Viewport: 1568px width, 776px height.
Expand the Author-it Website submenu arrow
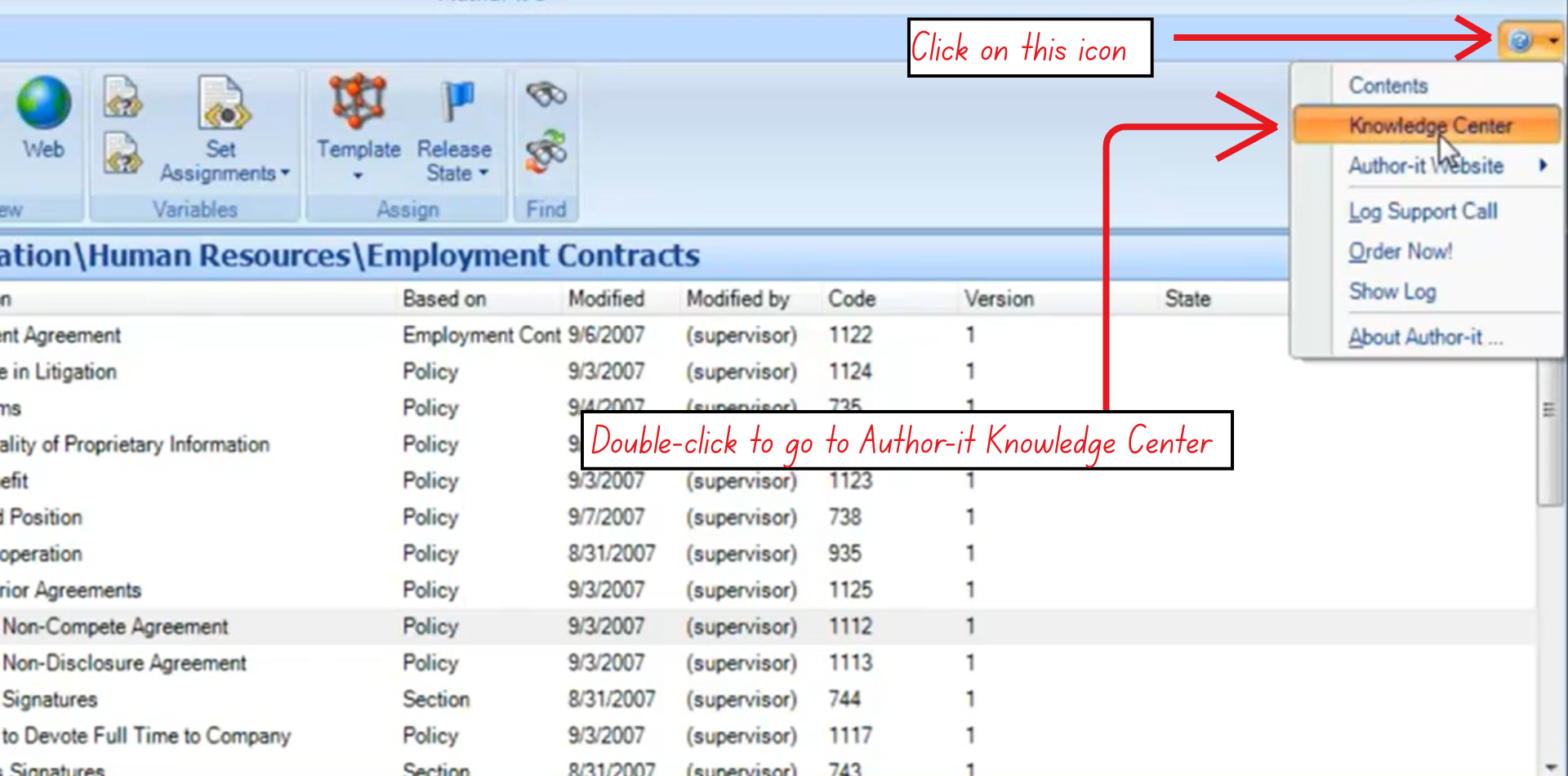1543,166
